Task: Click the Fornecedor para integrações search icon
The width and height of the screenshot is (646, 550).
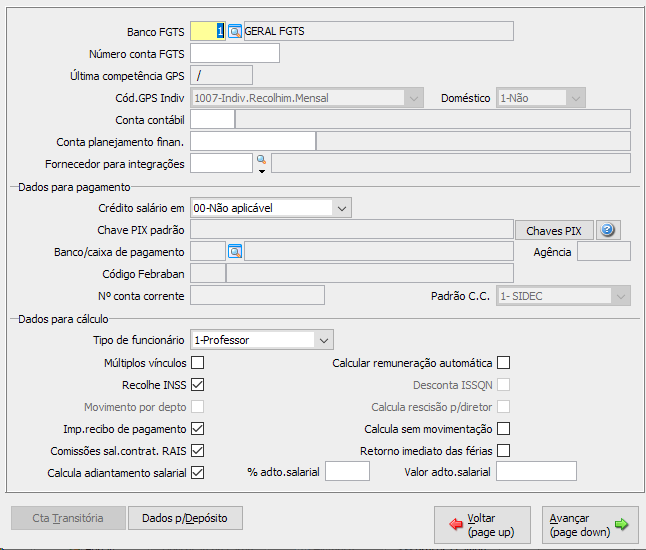Action: pyautogui.click(x=261, y=160)
